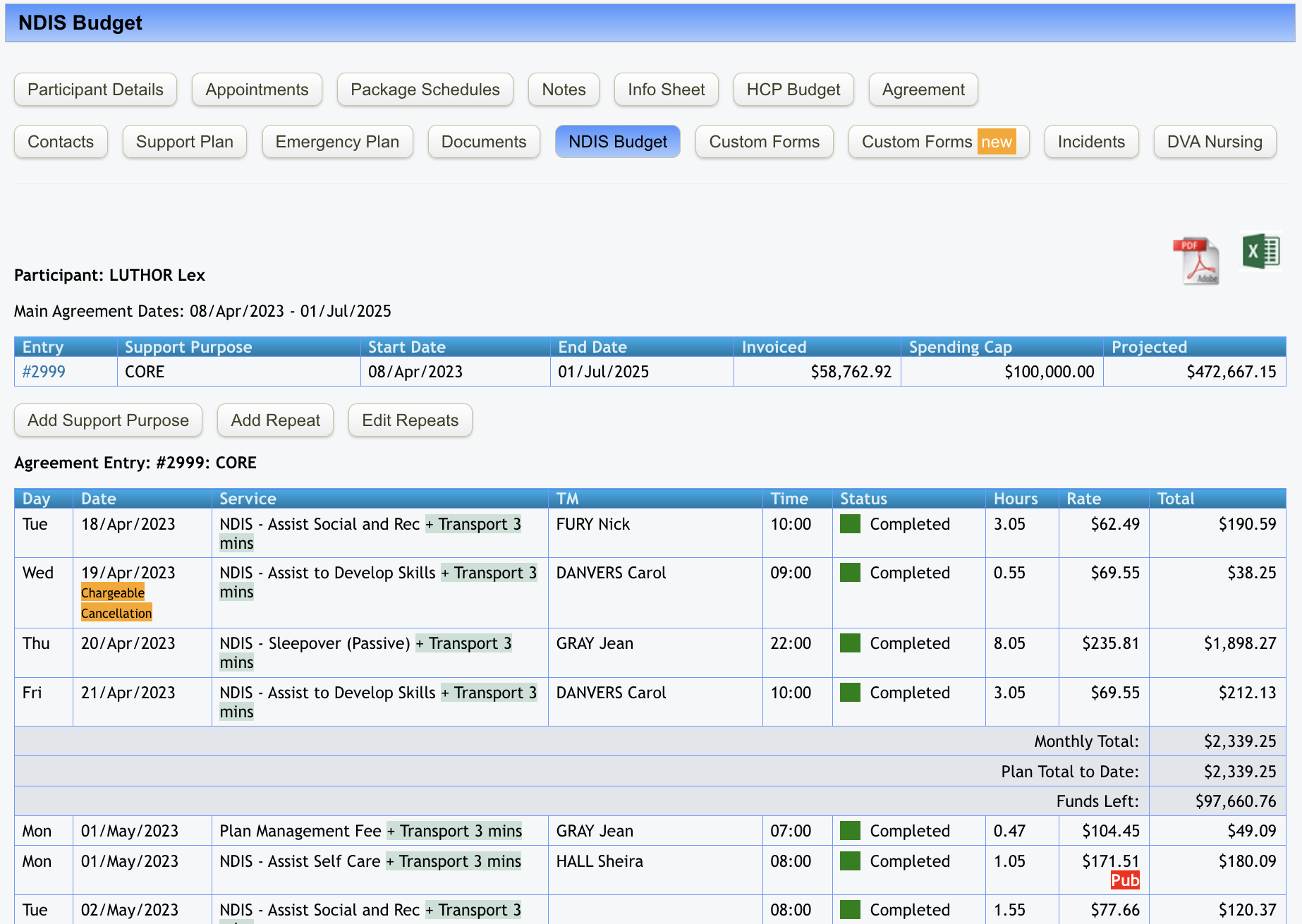Open Custom Forms new tab
Screen dimensions: 1302x924
937,142
